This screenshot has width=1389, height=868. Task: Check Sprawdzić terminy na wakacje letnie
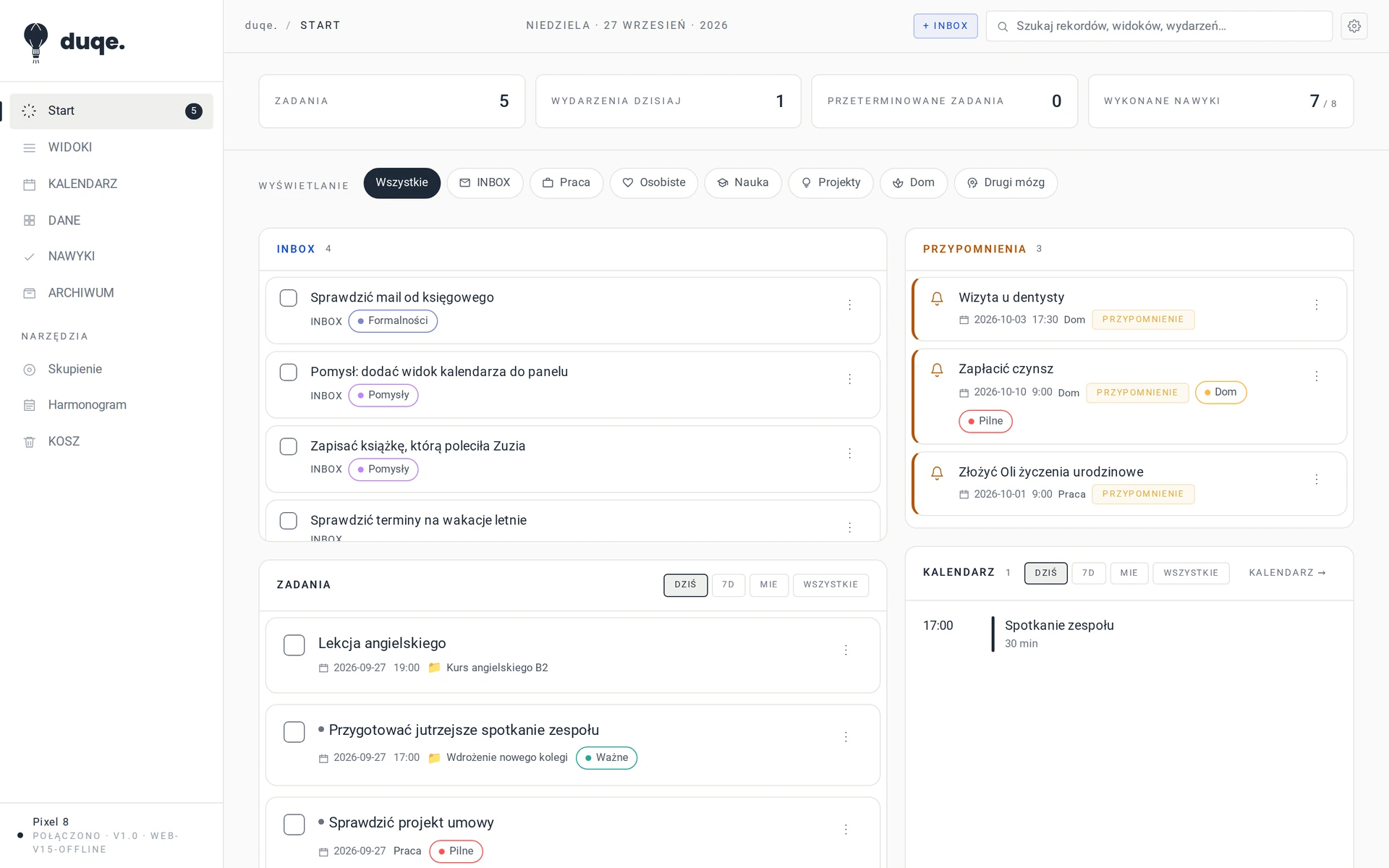[x=289, y=521]
